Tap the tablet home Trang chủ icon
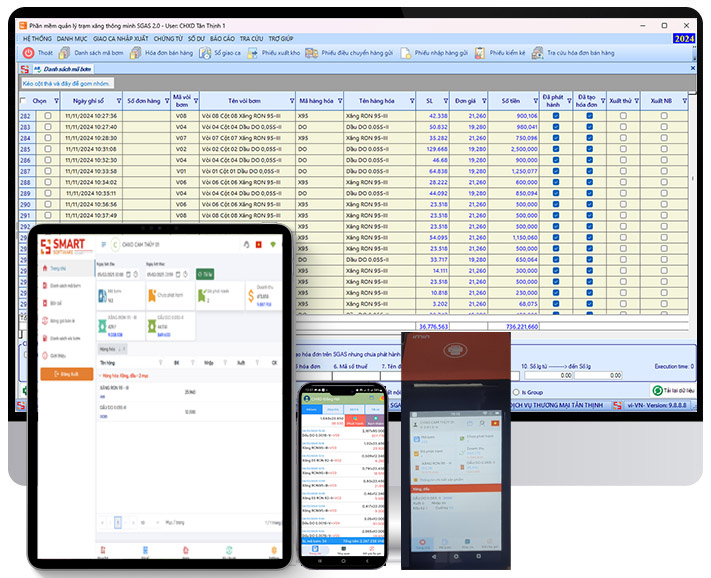Screen dimensions: 711x578 pyautogui.click(x=45, y=268)
